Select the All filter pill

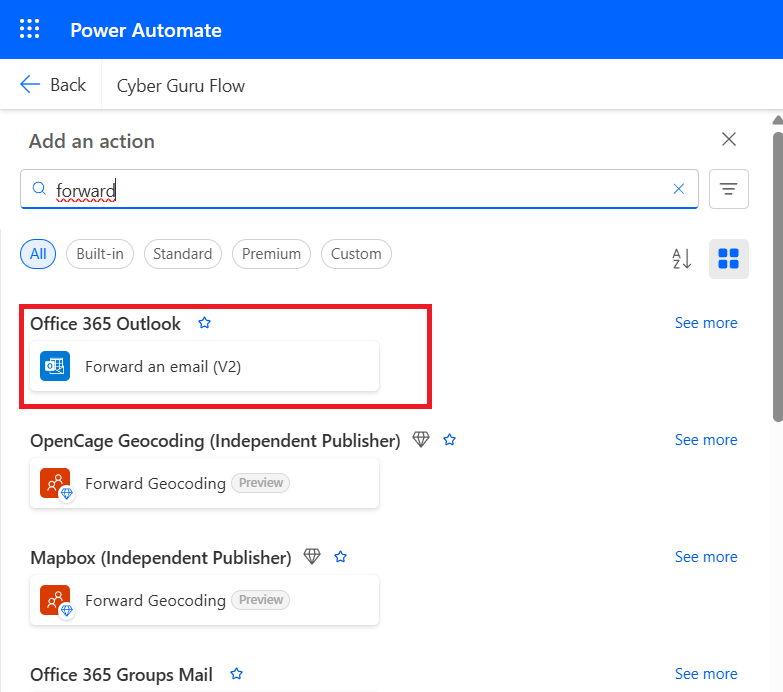coord(38,254)
